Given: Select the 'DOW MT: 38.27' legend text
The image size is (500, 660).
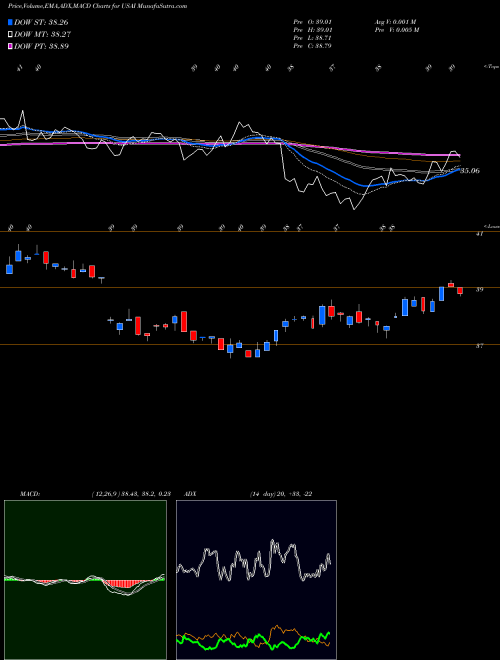Looking at the screenshot, I should (42, 35).
